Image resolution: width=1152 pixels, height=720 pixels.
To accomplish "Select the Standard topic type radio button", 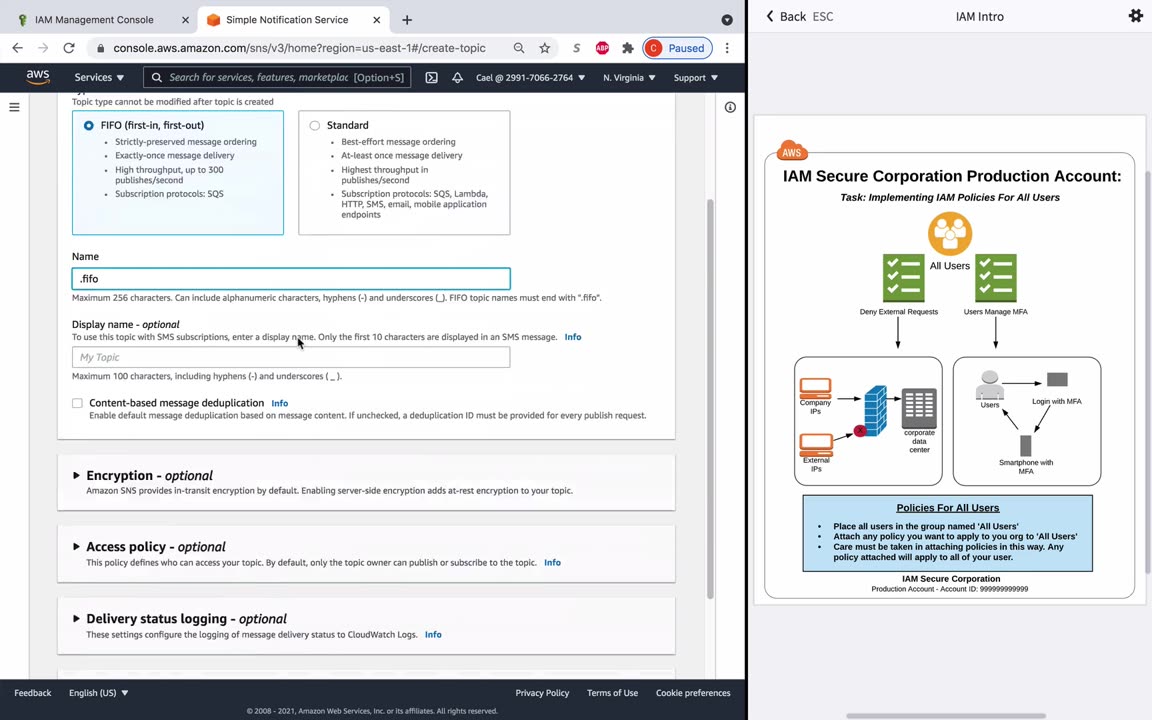I will [314, 126].
